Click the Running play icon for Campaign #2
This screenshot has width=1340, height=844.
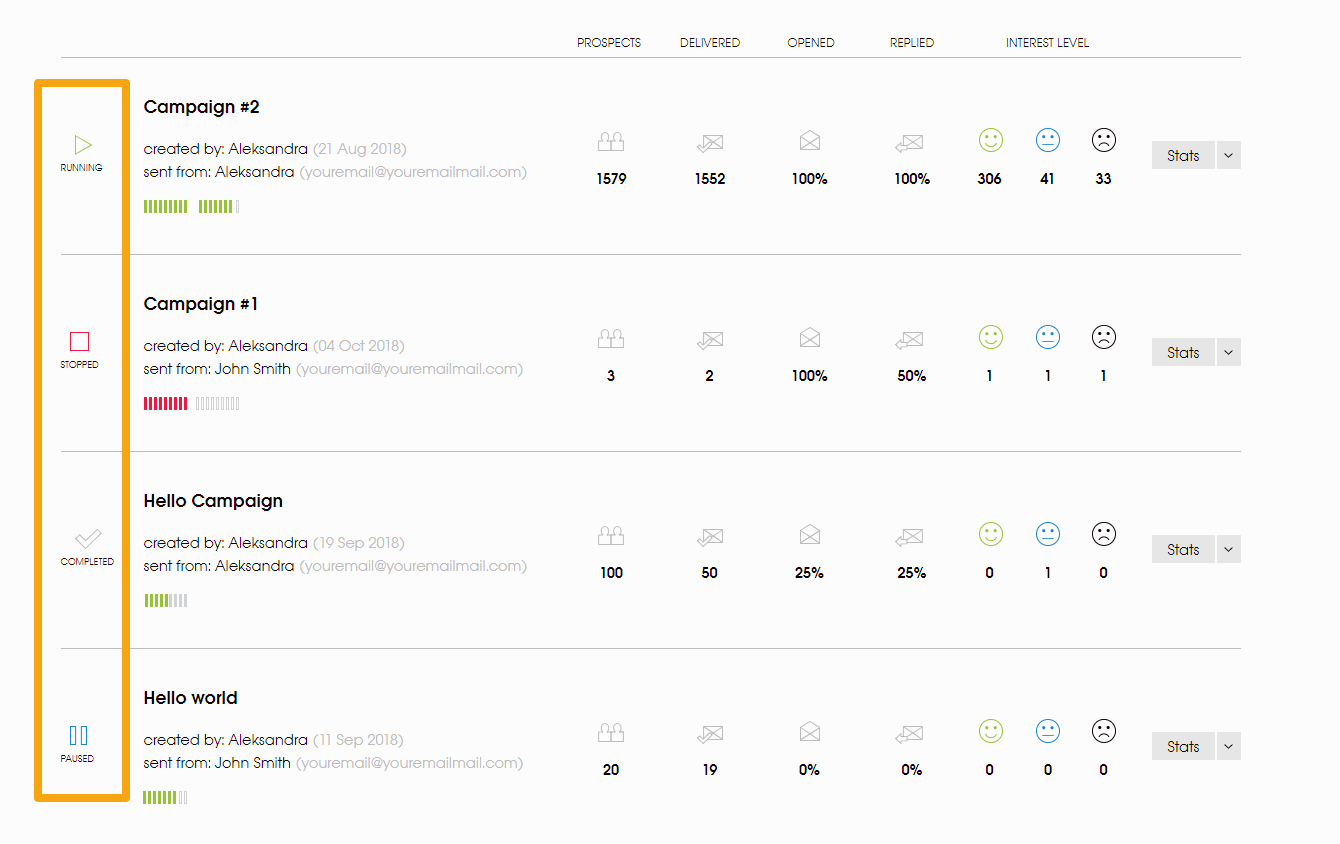(x=82, y=145)
